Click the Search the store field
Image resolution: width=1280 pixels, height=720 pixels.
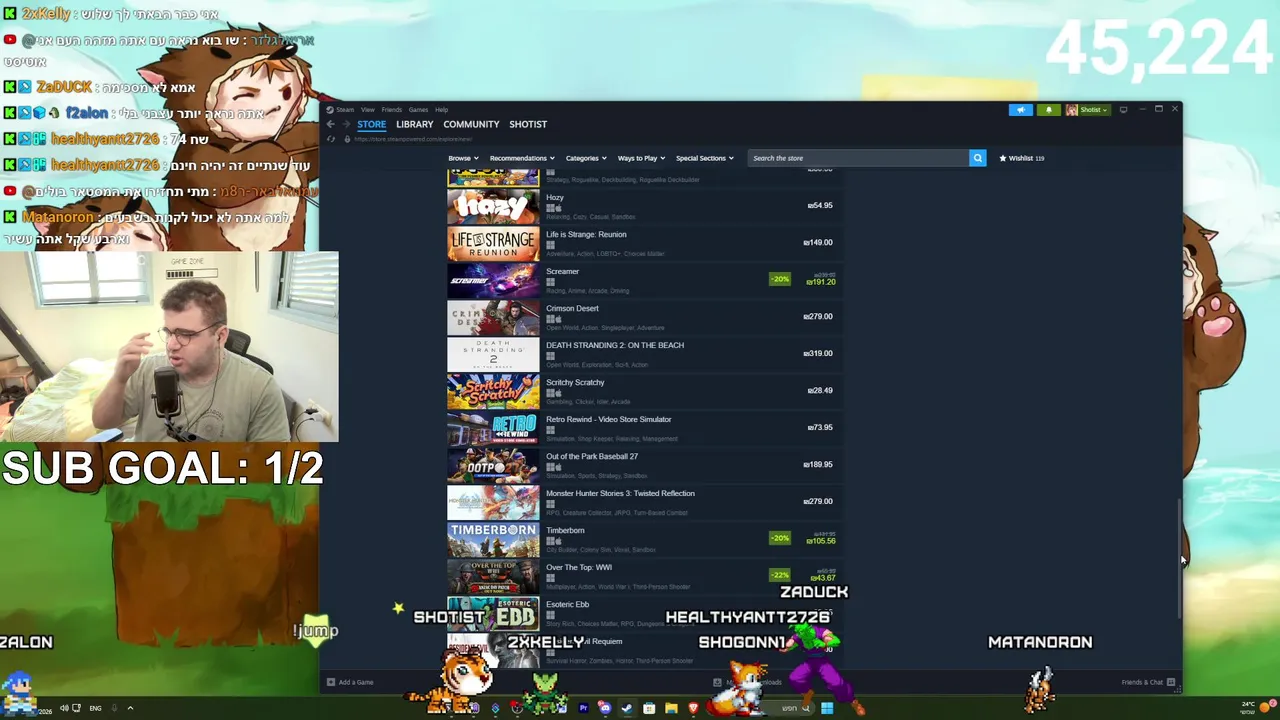(858, 158)
